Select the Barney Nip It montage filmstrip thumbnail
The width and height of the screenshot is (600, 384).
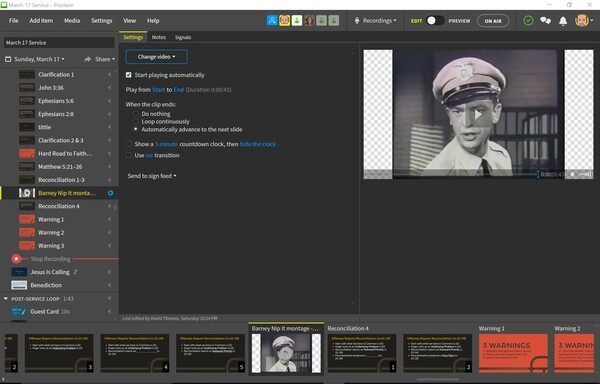coord(286,353)
